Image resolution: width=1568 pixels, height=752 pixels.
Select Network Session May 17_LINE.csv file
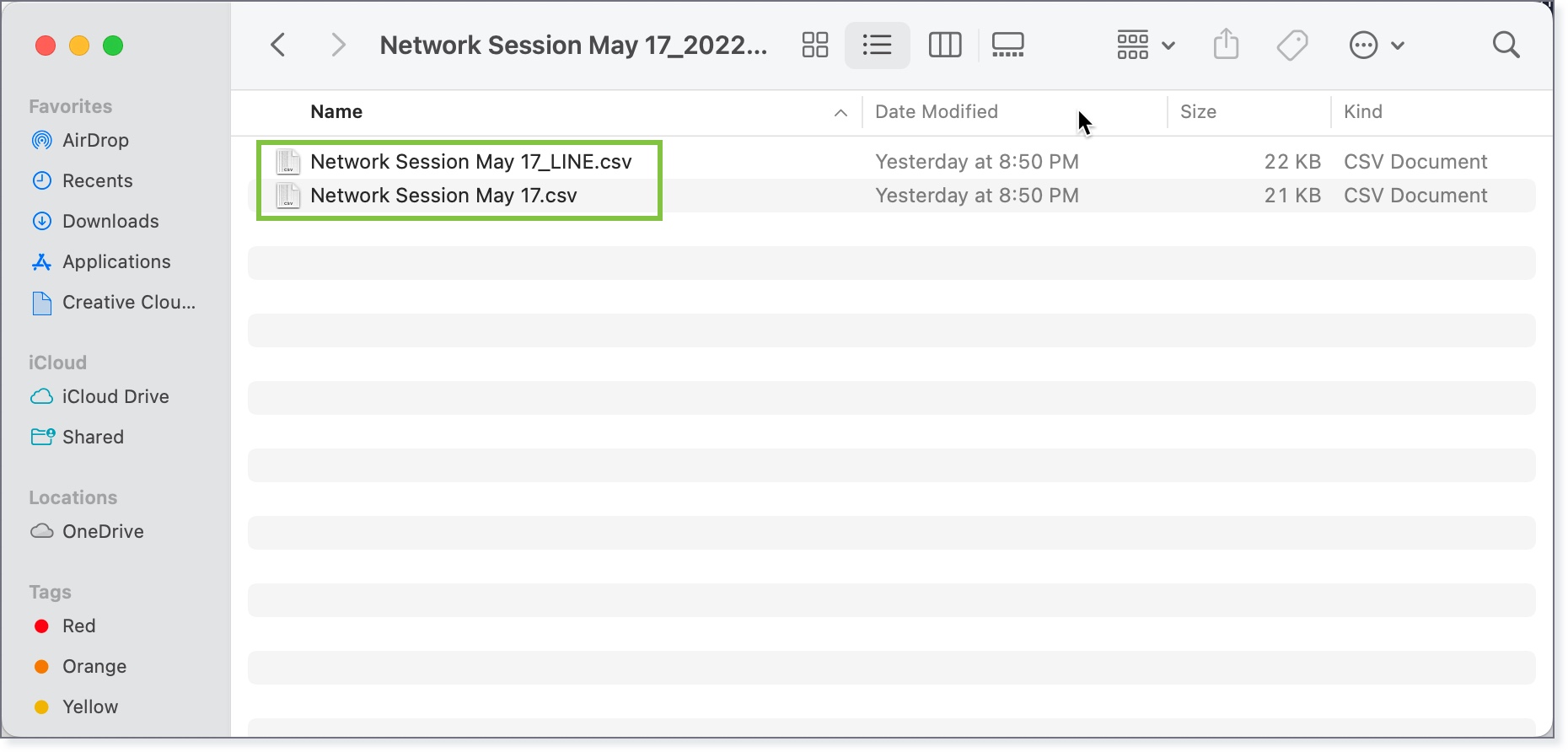click(x=471, y=161)
